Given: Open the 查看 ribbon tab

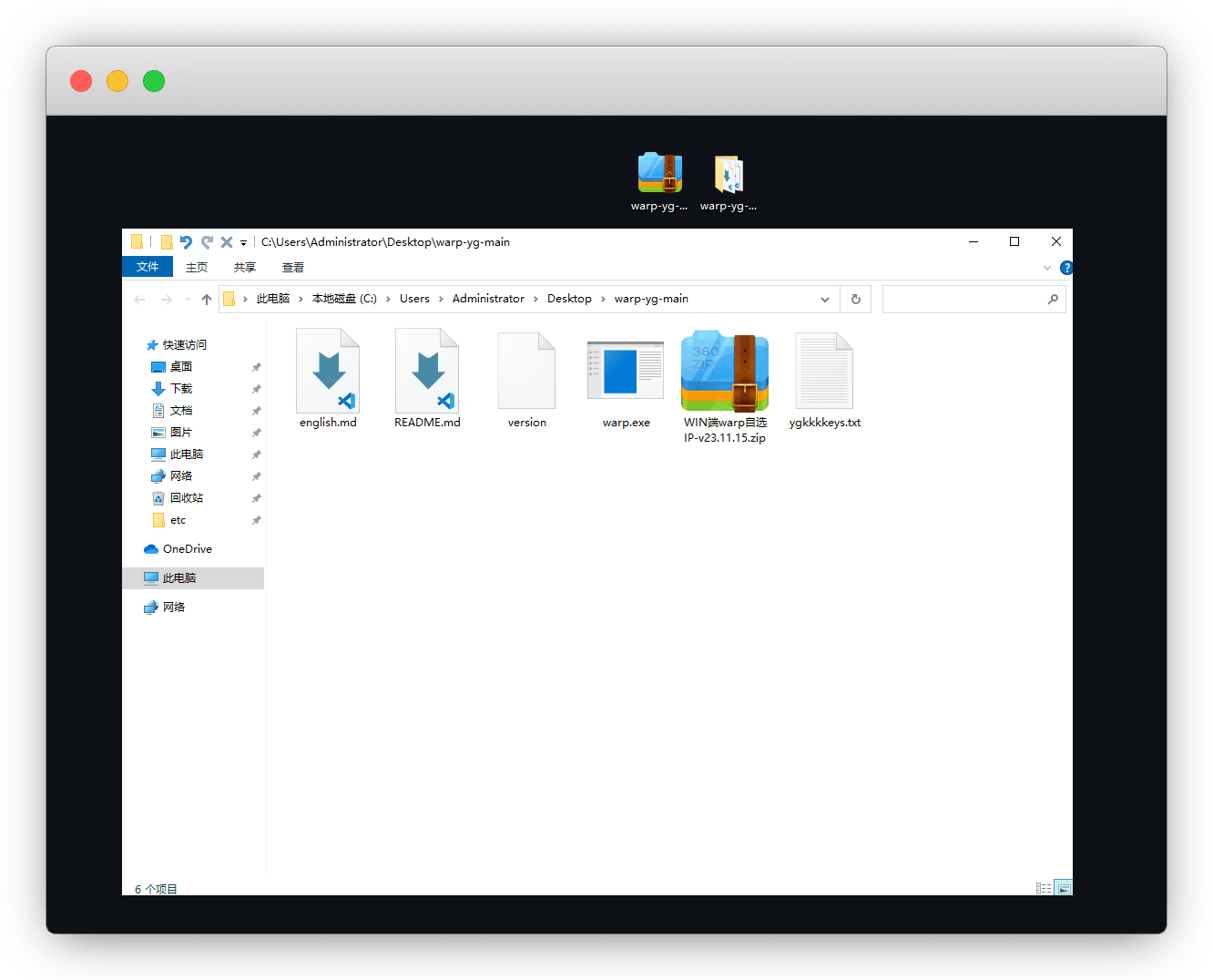Looking at the screenshot, I should pos(293,268).
